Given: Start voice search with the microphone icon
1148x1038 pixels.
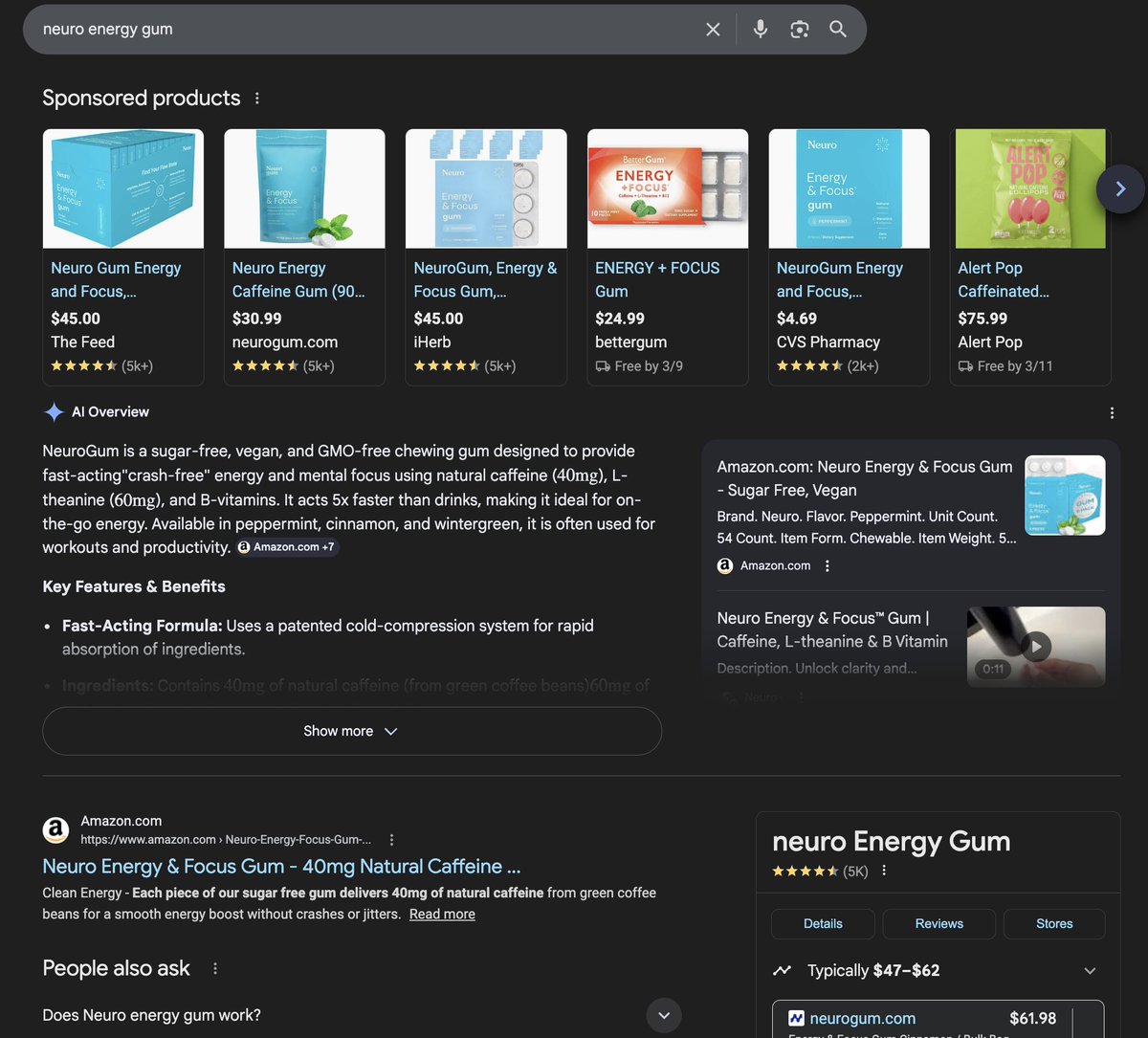Looking at the screenshot, I should (x=761, y=30).
